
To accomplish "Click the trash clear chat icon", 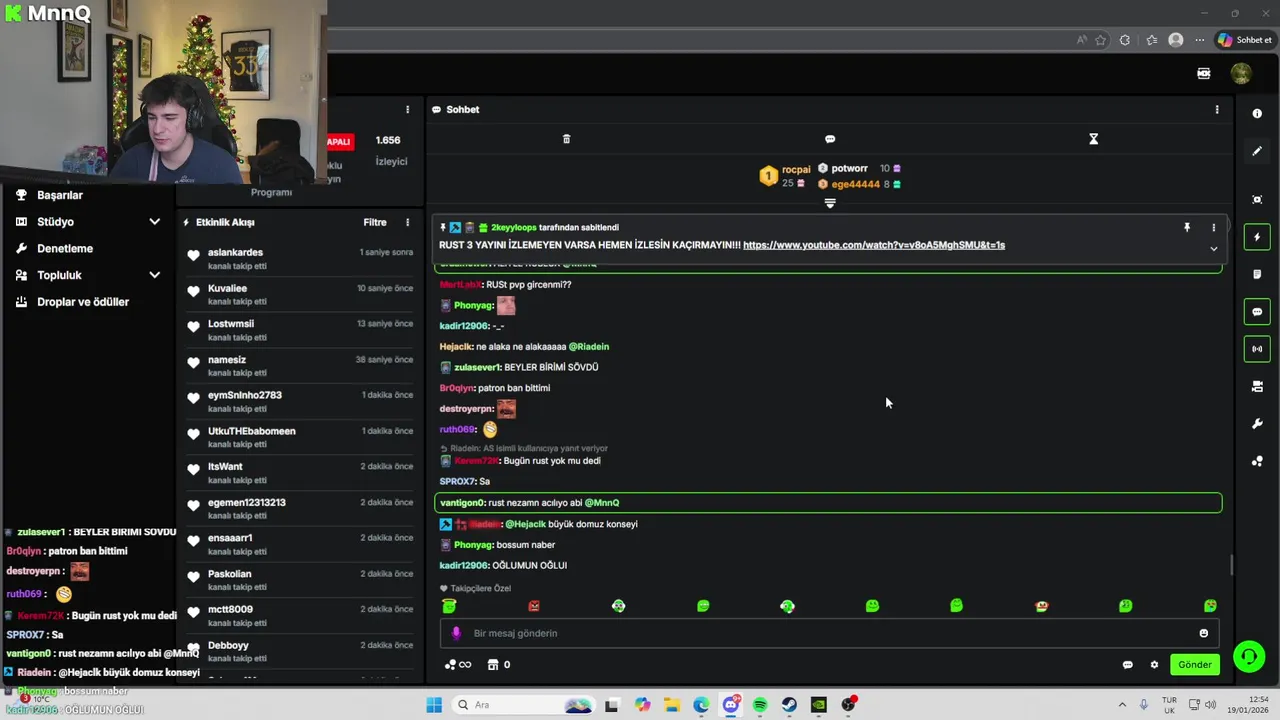I will pyautogui.click(x=566, y=139).
